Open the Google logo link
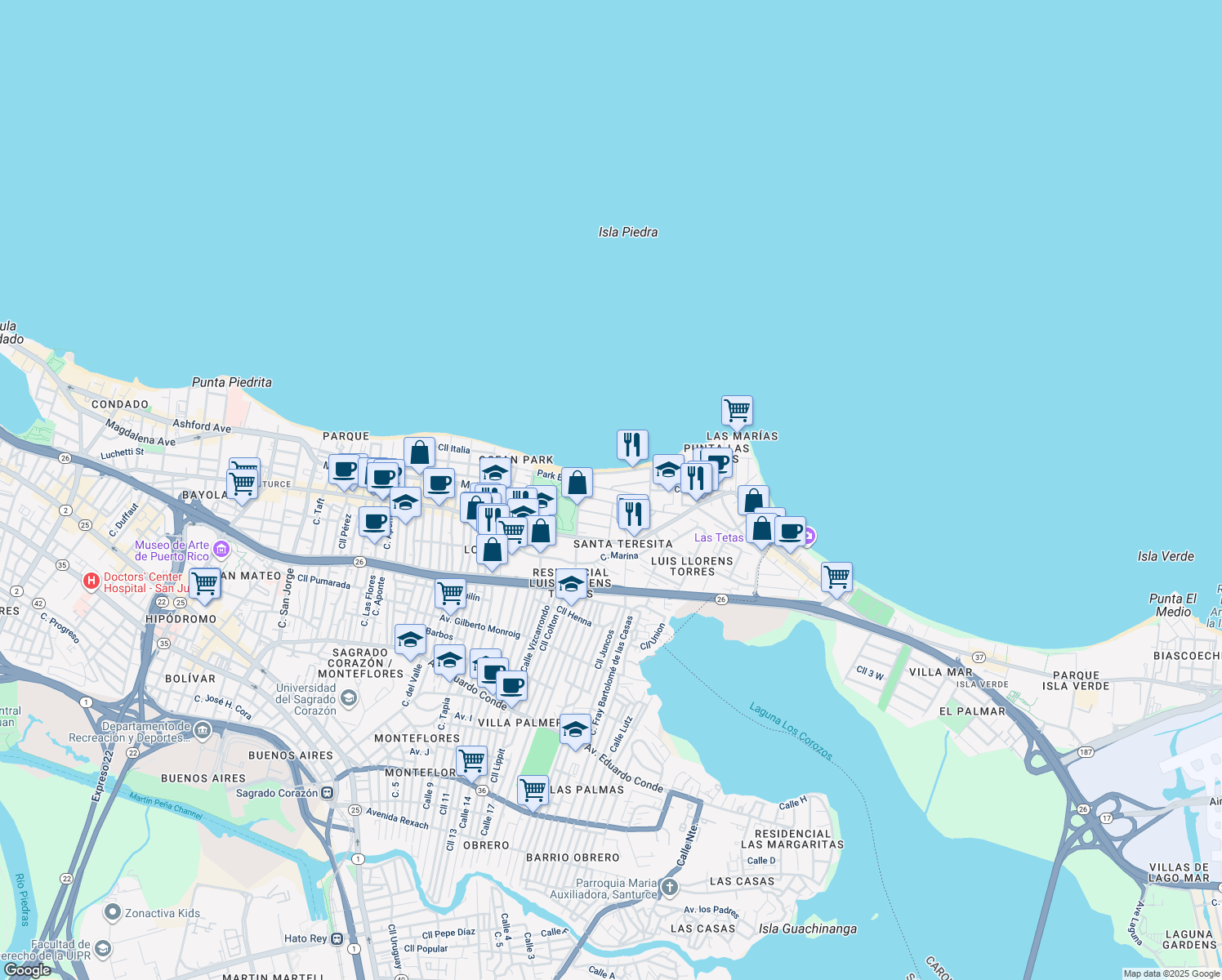 click(x=27, y=969)
